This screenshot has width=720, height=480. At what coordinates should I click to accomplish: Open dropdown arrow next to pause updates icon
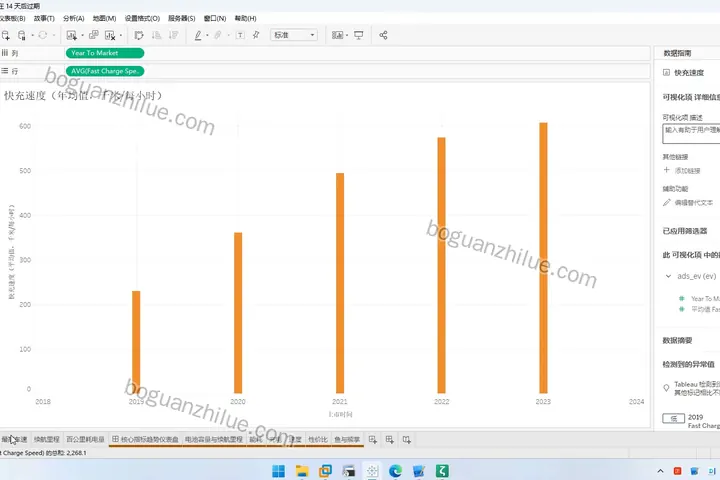coord(32,35)
